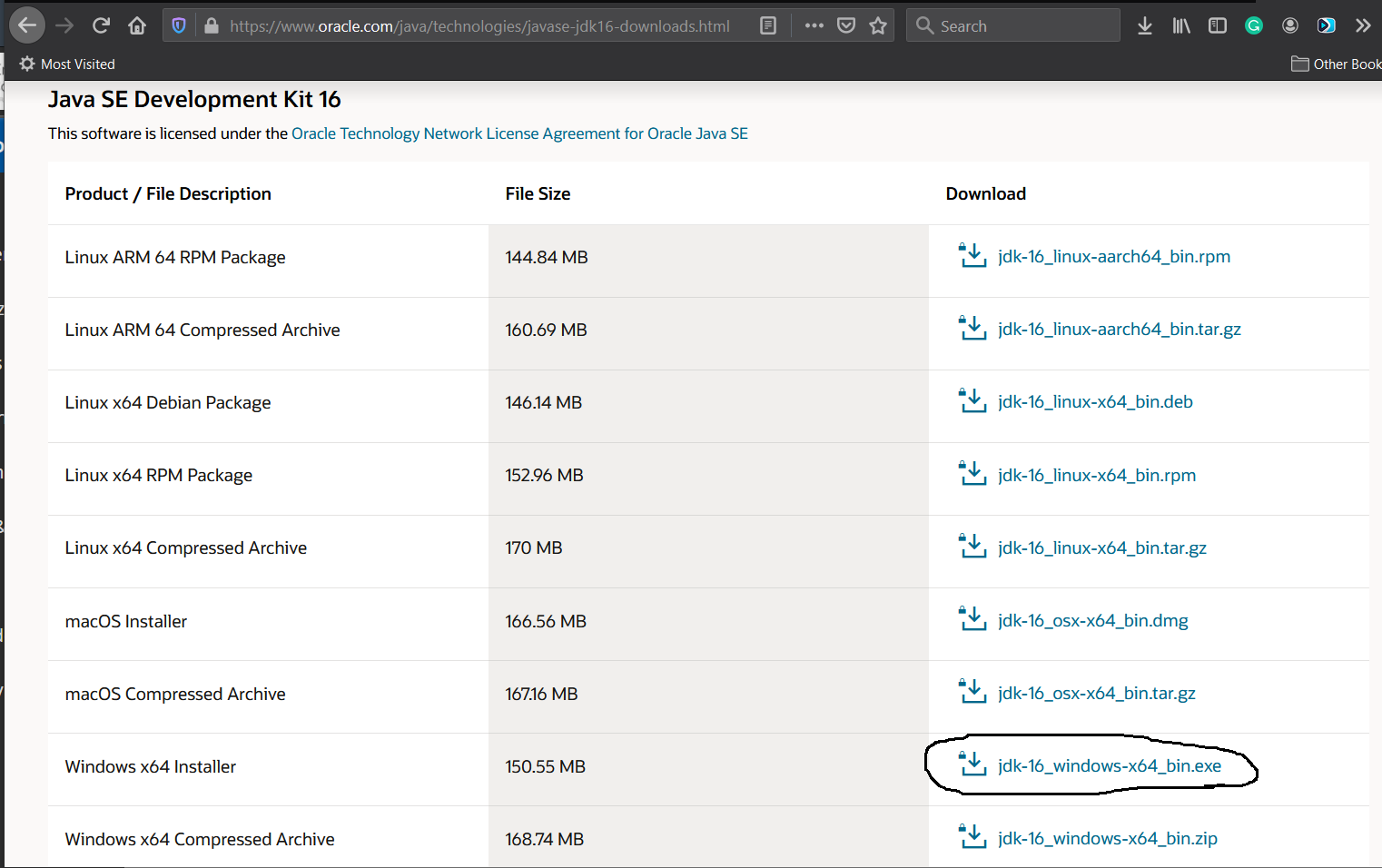Download jdk-16_windows-x64_bin.zip archive
This screenshot has width=1382, height=868.
tap(1108, 838)
